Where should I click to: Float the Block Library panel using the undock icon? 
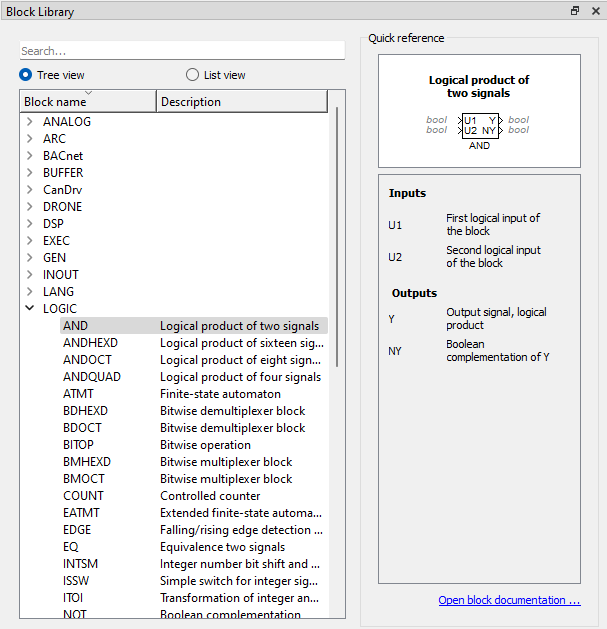coord(575,11)
